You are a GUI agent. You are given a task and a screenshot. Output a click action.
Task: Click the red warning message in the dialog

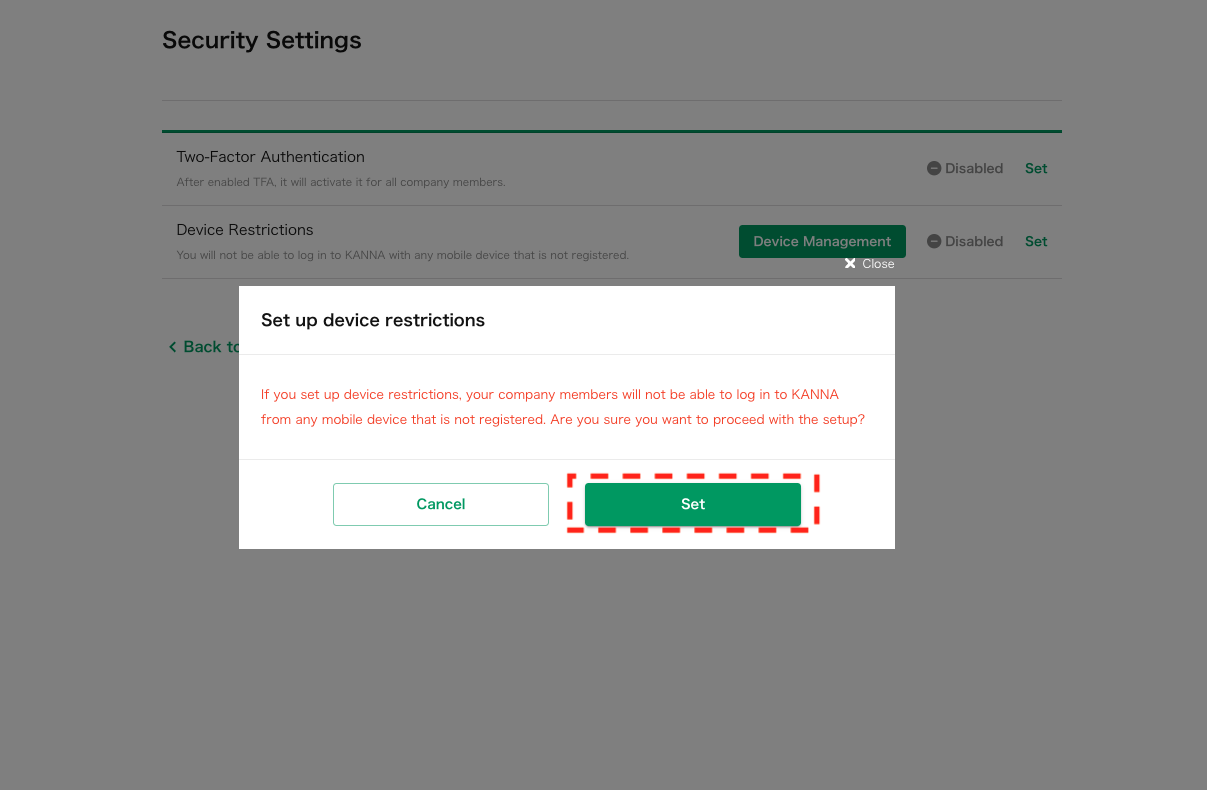pos(562,407)
